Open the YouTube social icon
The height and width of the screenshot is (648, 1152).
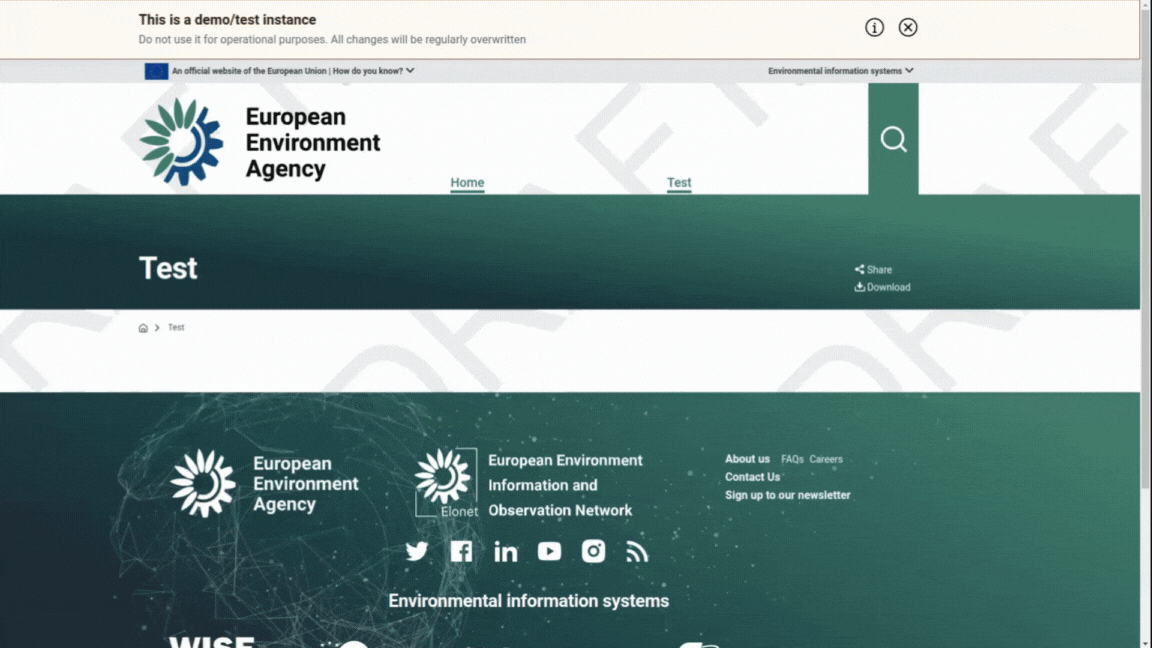pyautogui.click(x=549, y=551)
